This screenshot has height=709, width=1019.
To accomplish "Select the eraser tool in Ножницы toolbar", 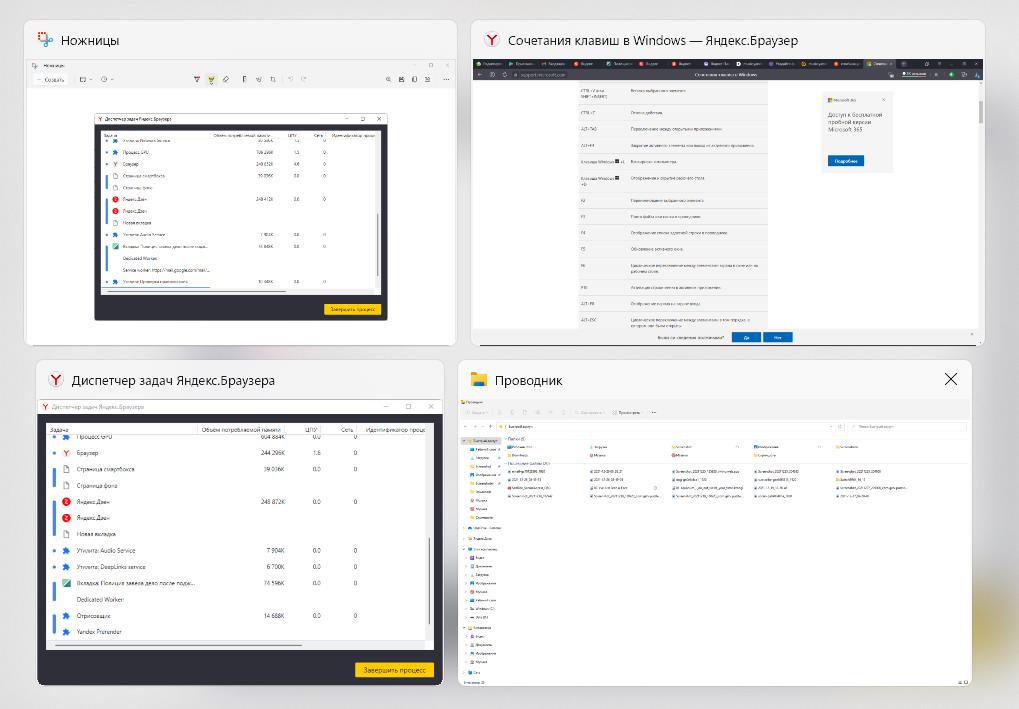I will [226, 79].
